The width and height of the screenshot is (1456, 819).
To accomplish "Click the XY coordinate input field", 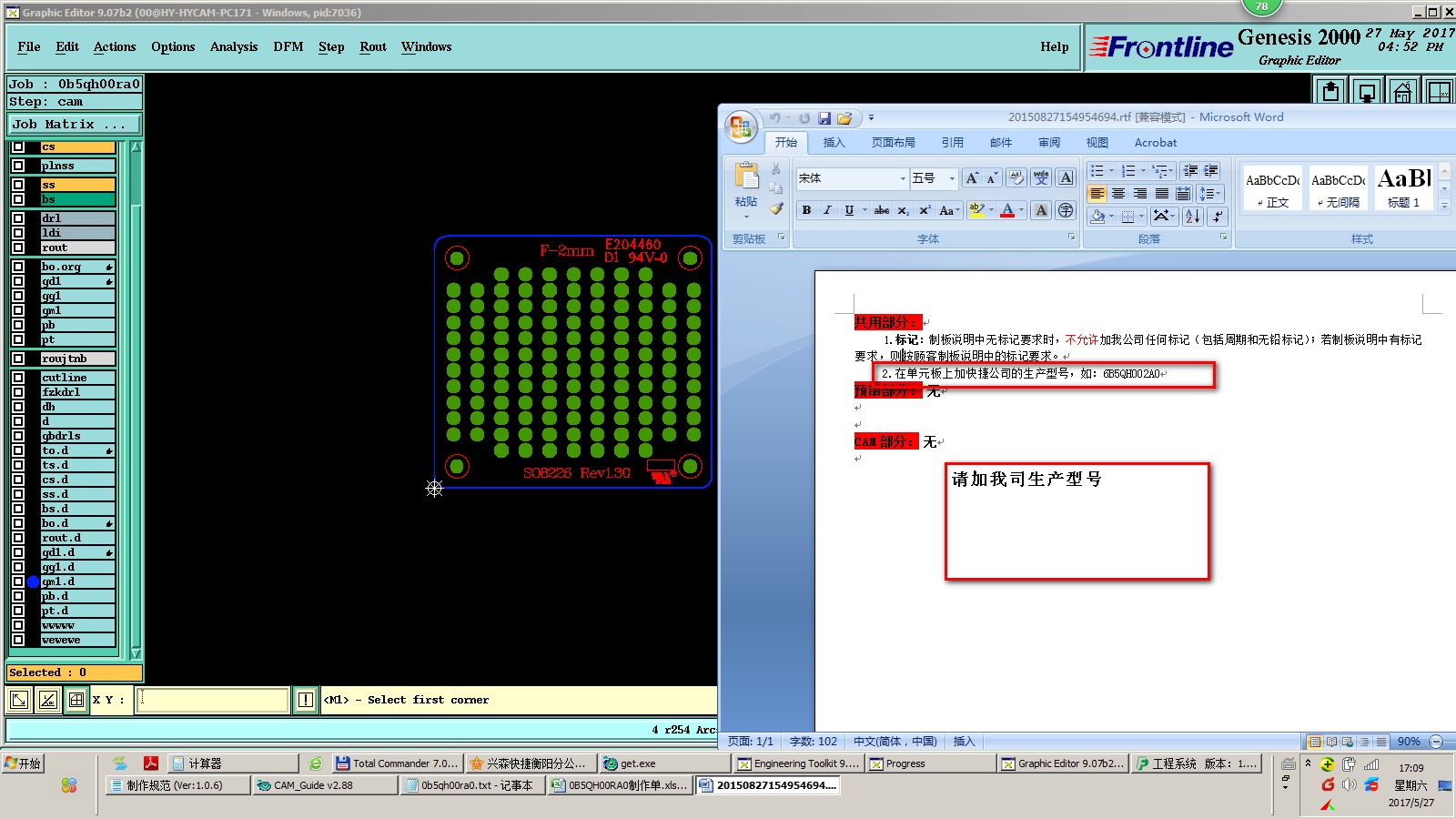I will [x=212, y=700].
